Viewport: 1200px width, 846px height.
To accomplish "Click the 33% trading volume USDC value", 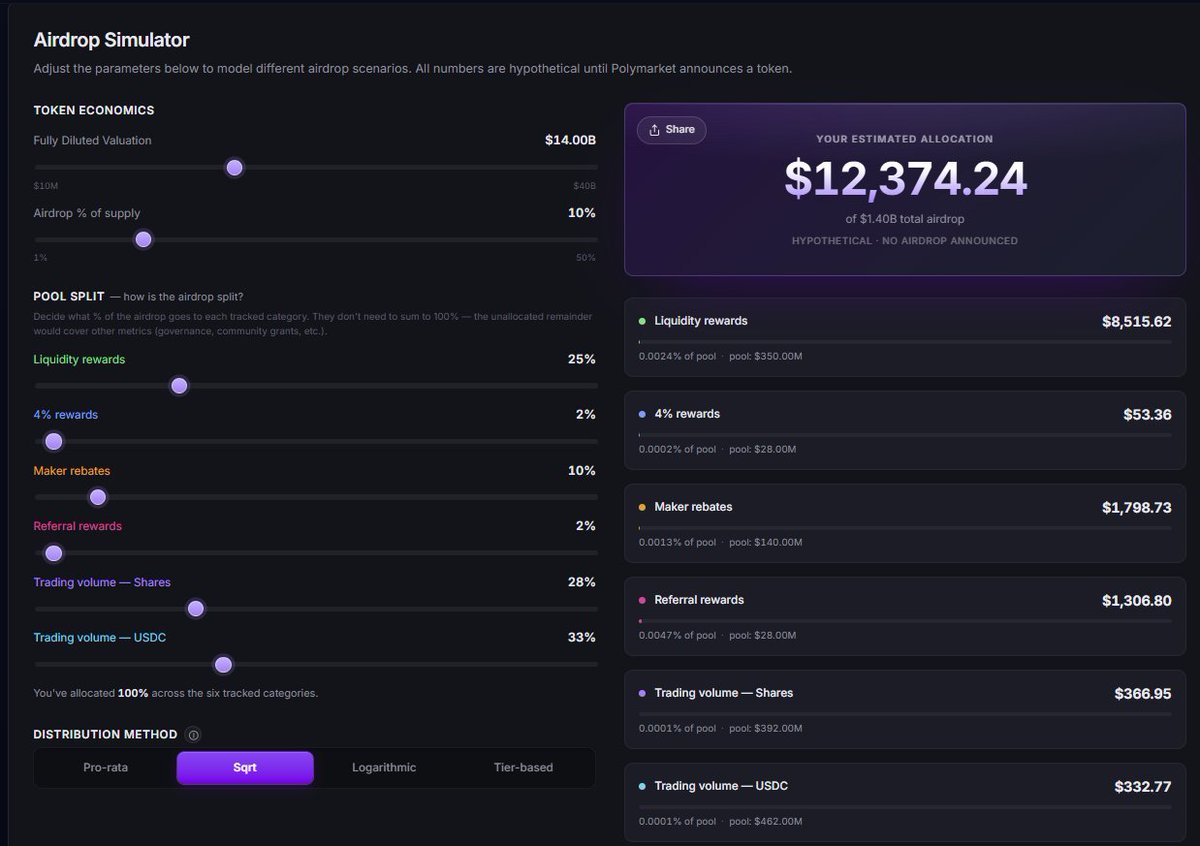I will click(x=581, y=637).
